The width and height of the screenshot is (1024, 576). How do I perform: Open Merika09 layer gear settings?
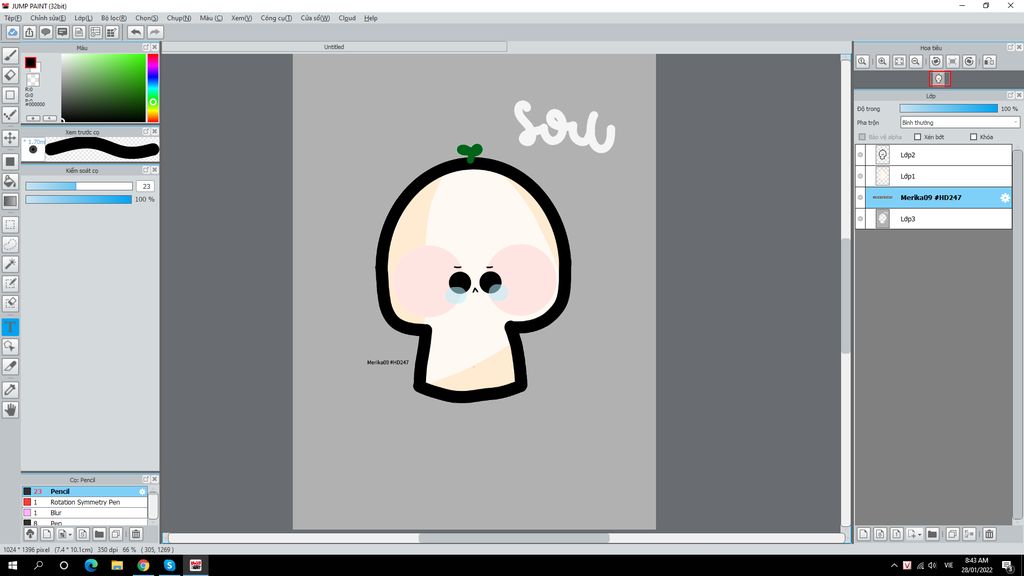[x=1004, y=197]
